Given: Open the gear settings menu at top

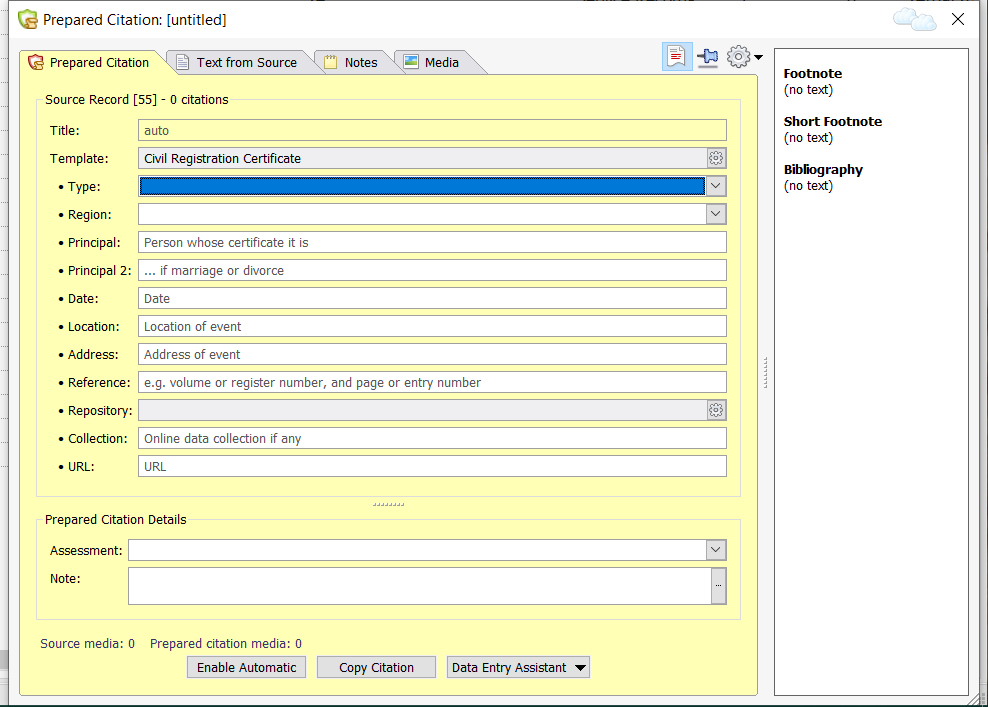Looking at the screenshot, I should (744, 57).
